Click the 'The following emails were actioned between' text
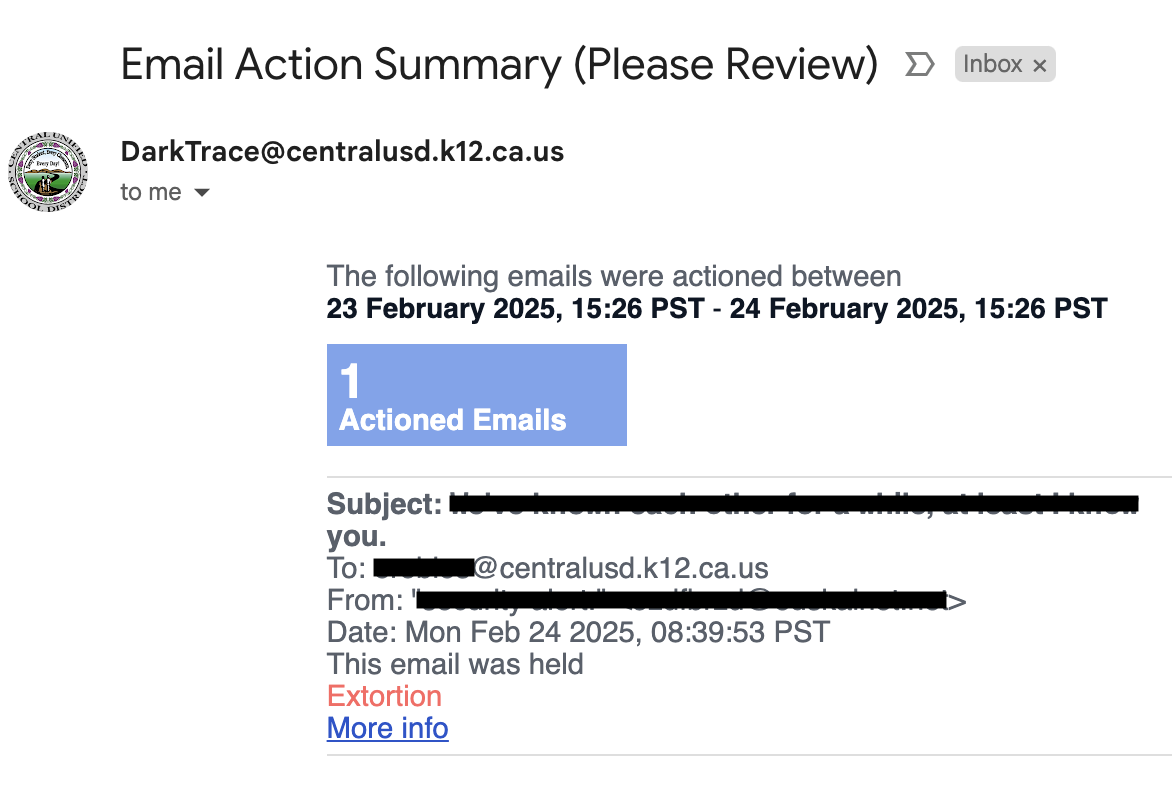 (x=614, y=276)
